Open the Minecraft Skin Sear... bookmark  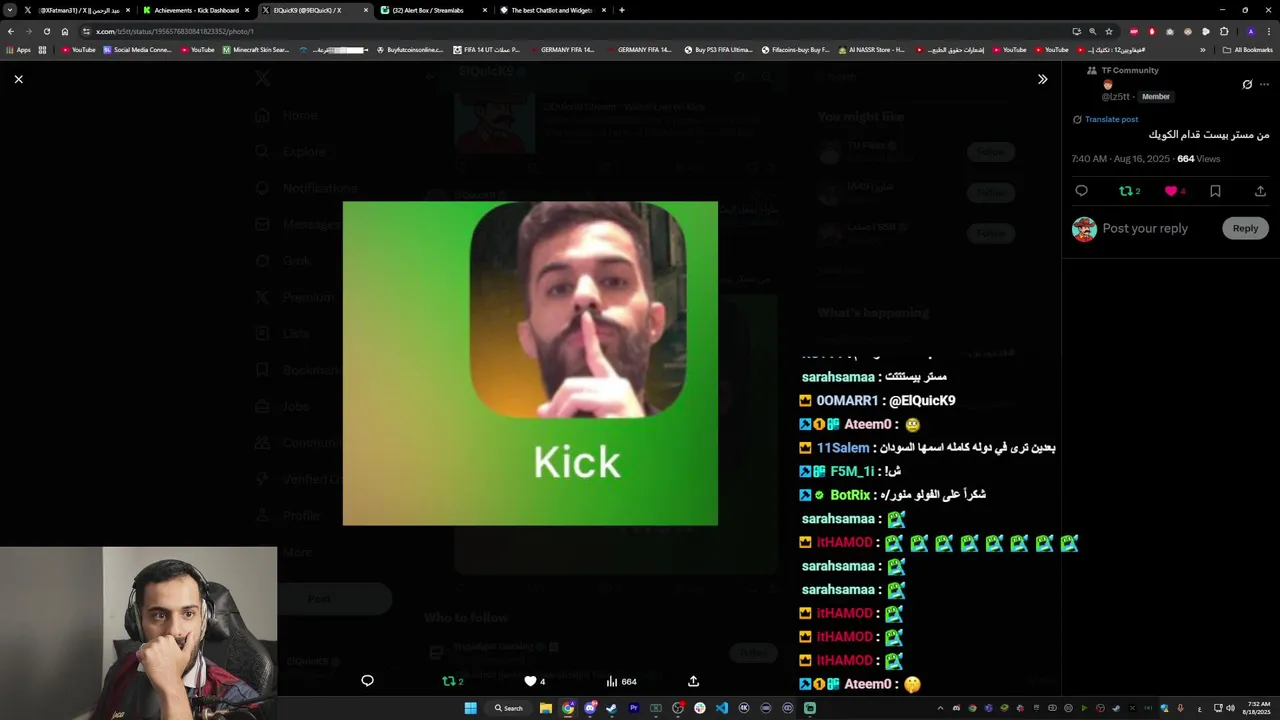pyautogui.click(x=256, y=49)
